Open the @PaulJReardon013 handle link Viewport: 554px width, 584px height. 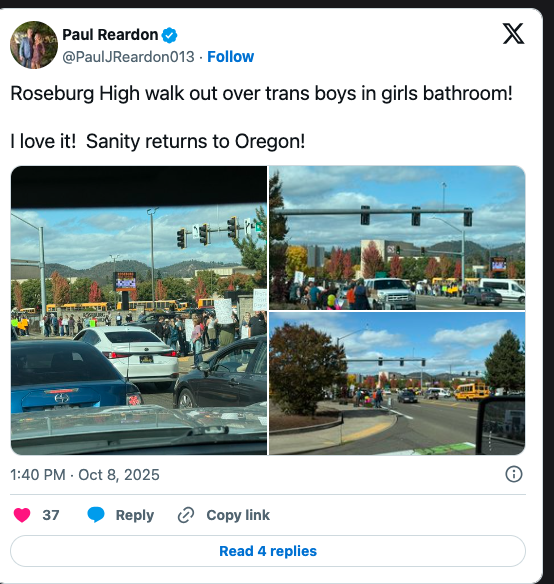tap(128, 57)
